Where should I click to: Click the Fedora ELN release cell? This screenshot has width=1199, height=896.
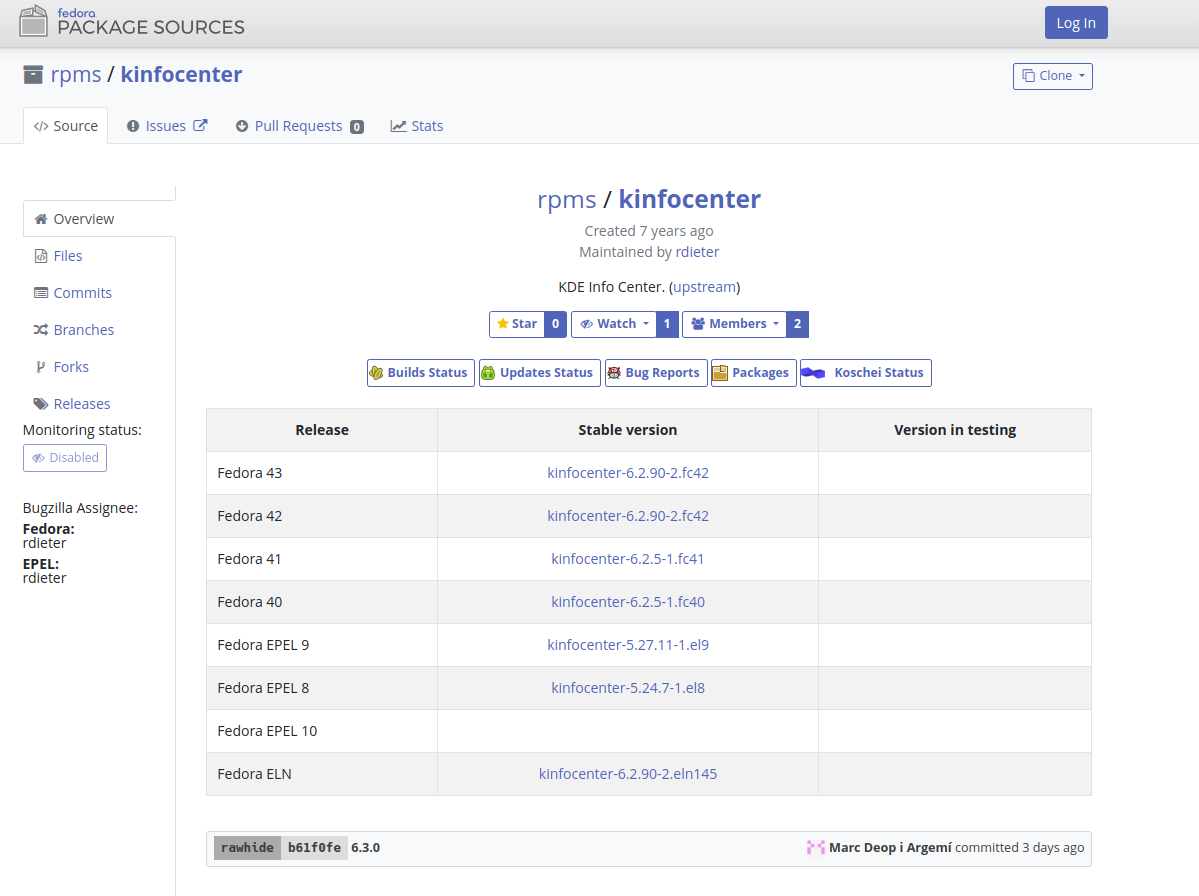tap(322, 774)
